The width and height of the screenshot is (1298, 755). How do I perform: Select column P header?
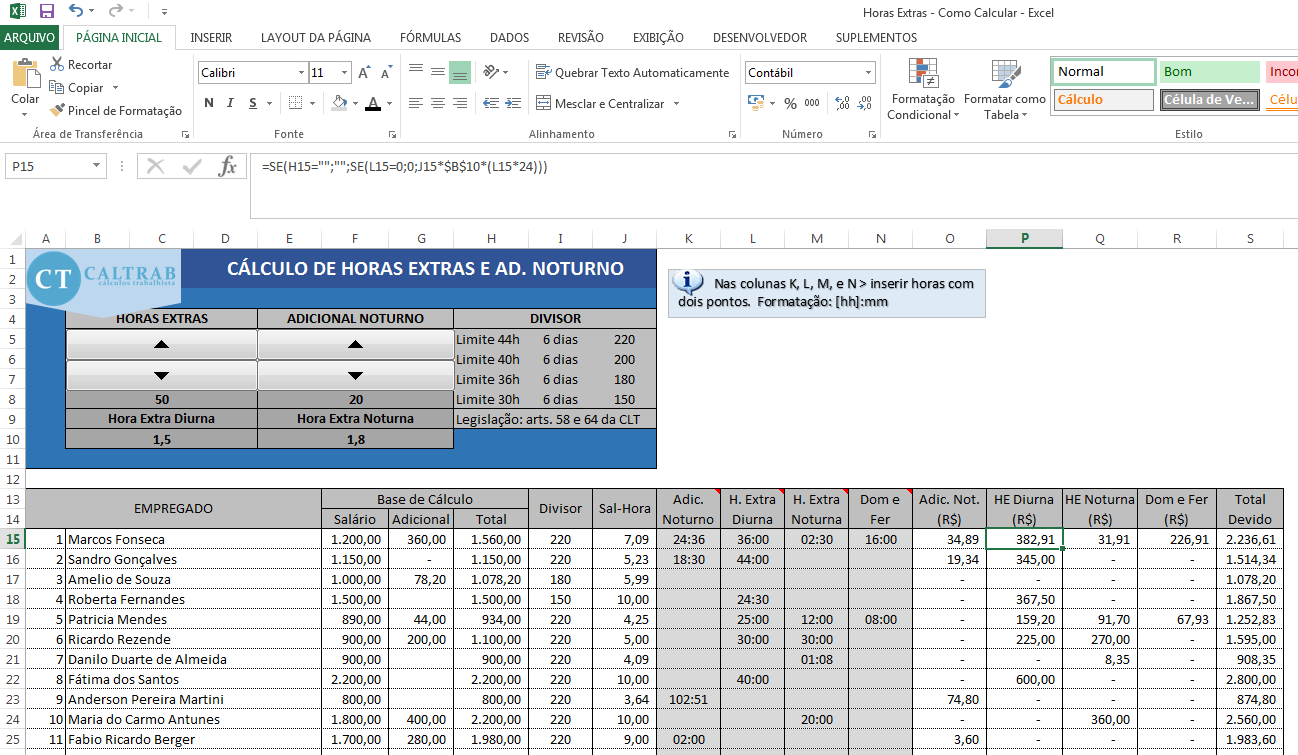tap(1024, 238)
